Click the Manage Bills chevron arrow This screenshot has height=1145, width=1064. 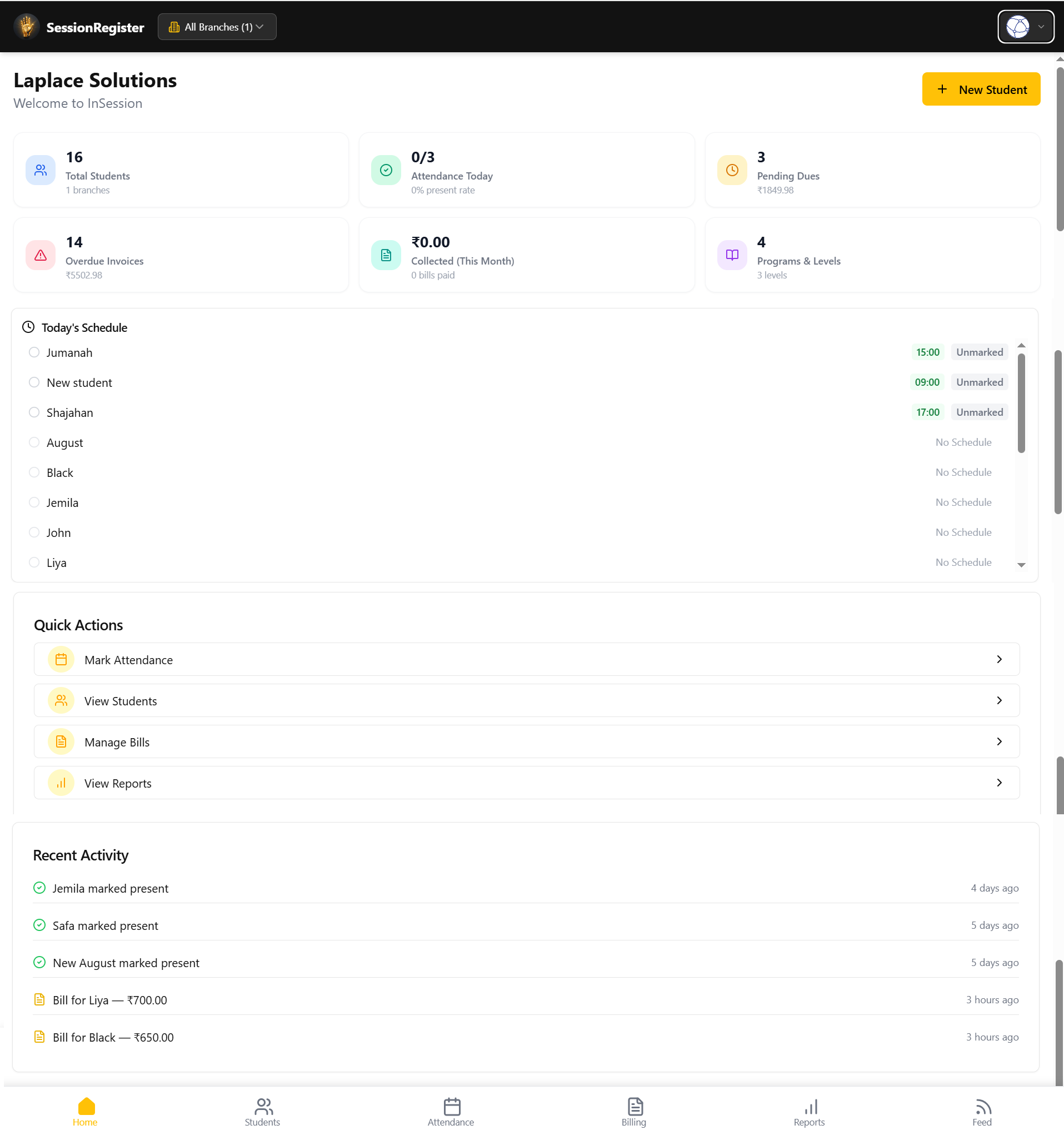tap(1000, 743)
